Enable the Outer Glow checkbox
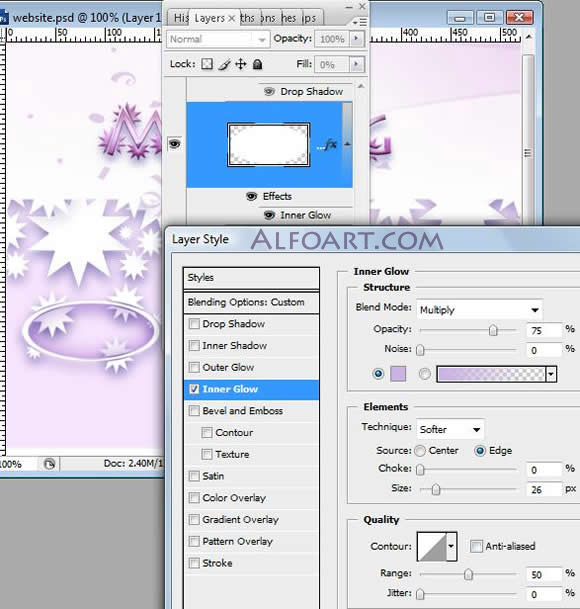Image resolution: width=580 pixels, height=609 pixels. [194, 367]
